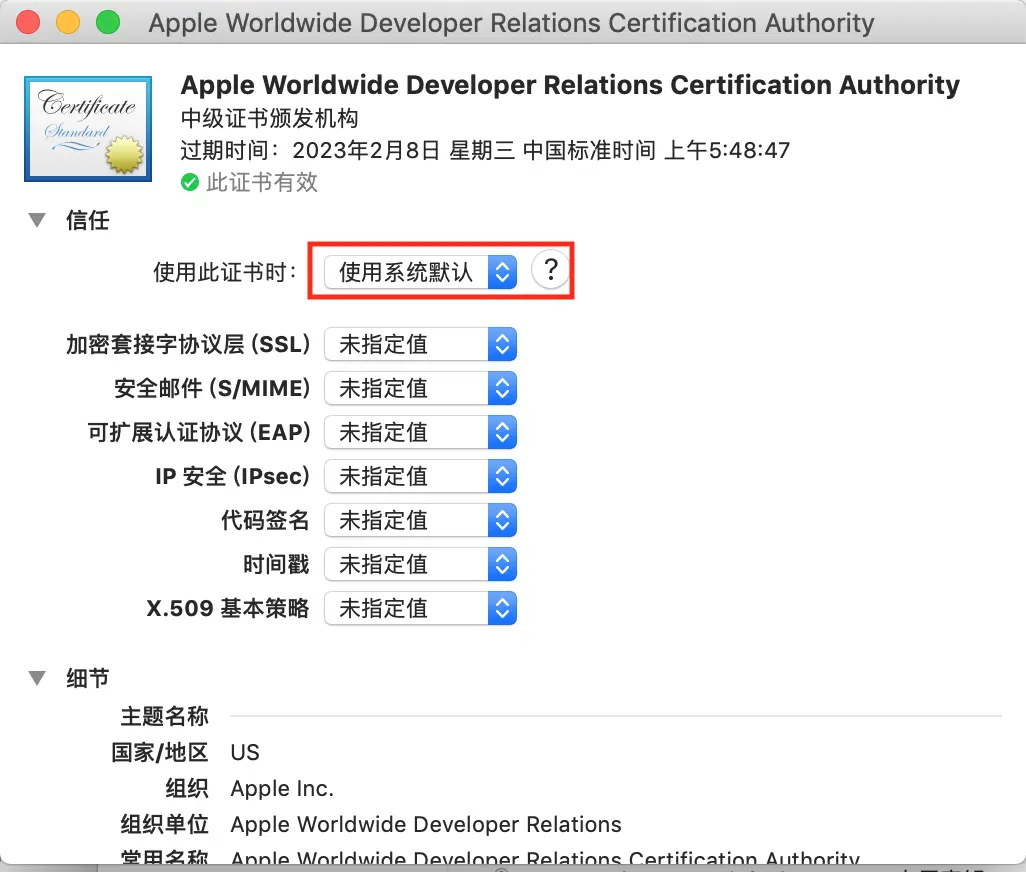Viewport: 1026px width, 872px height.
Task: Click the 此证书有效 status text
Action: [262, 183]
